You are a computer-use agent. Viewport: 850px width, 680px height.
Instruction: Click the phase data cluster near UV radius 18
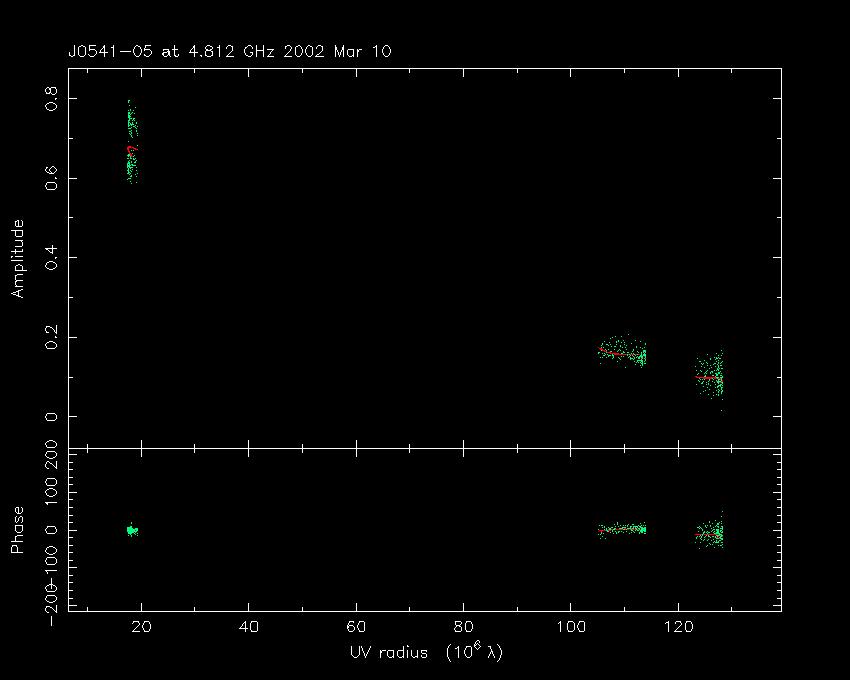tap(132, 530)
